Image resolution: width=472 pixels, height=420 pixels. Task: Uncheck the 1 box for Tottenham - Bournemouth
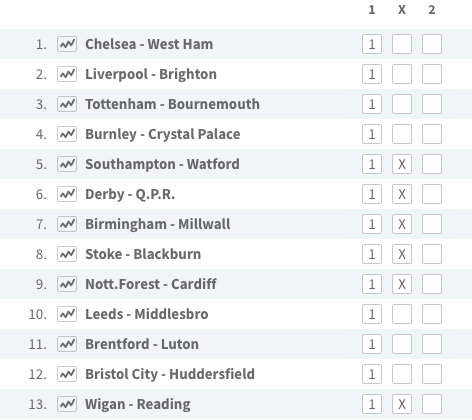tap(372, 104)
